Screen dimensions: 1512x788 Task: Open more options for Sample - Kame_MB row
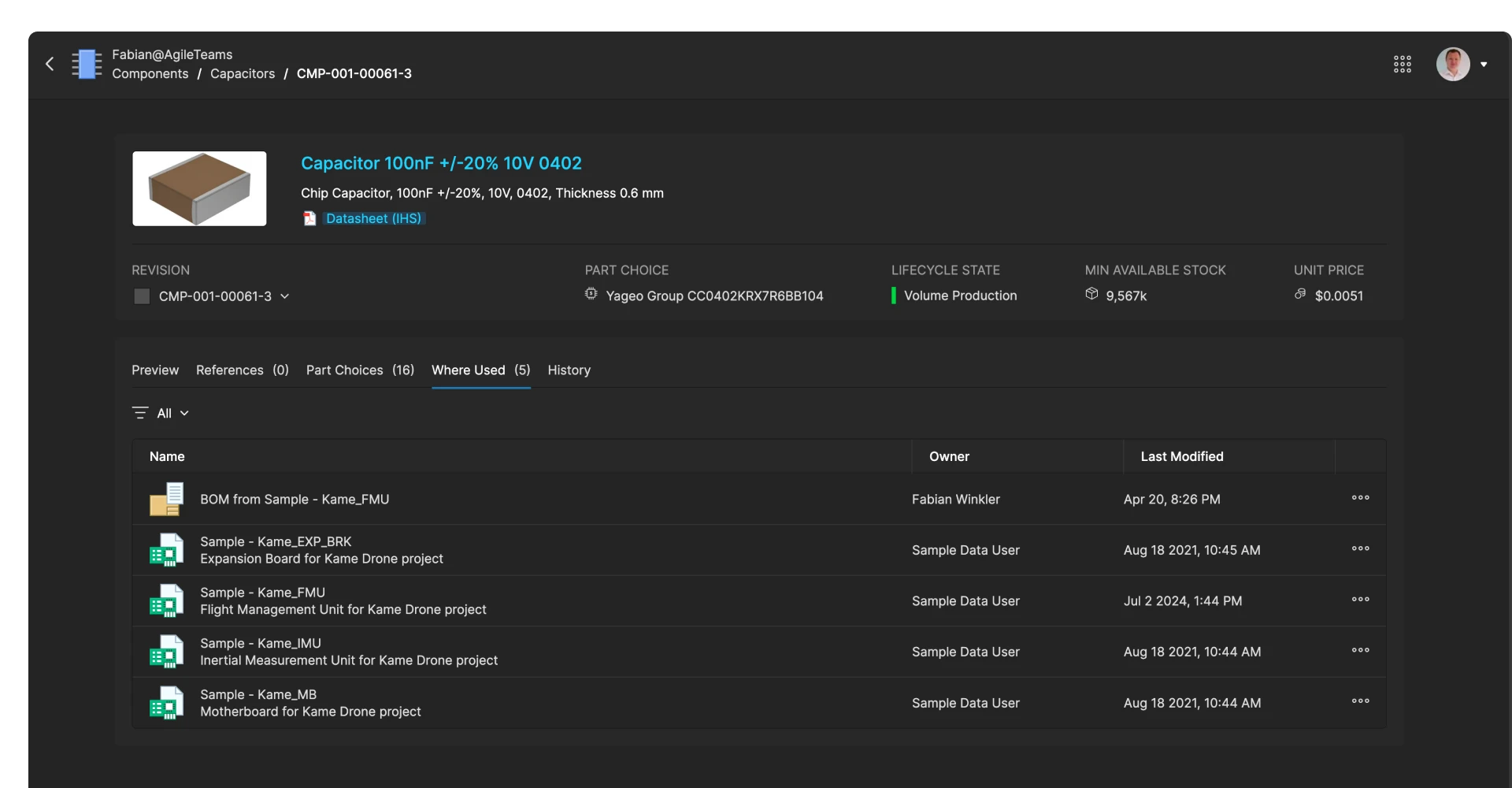[1360, 701]
